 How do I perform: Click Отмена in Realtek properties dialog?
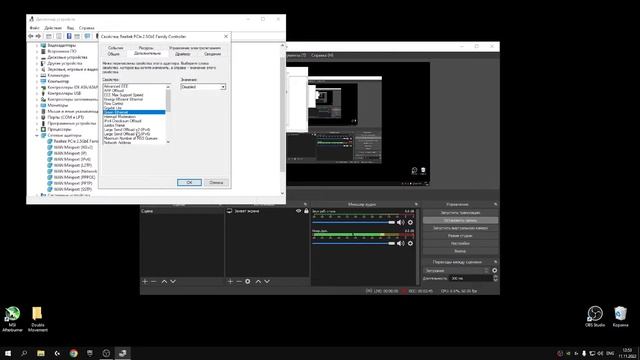[216, 182]
